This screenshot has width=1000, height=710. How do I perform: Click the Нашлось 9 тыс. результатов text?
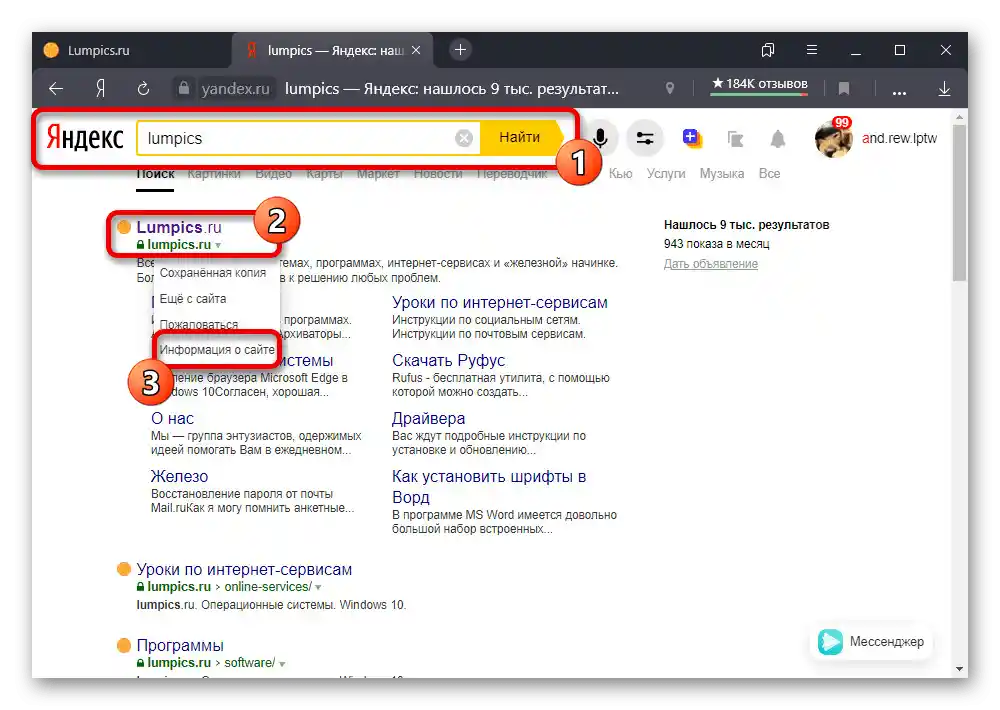[746, 225]
